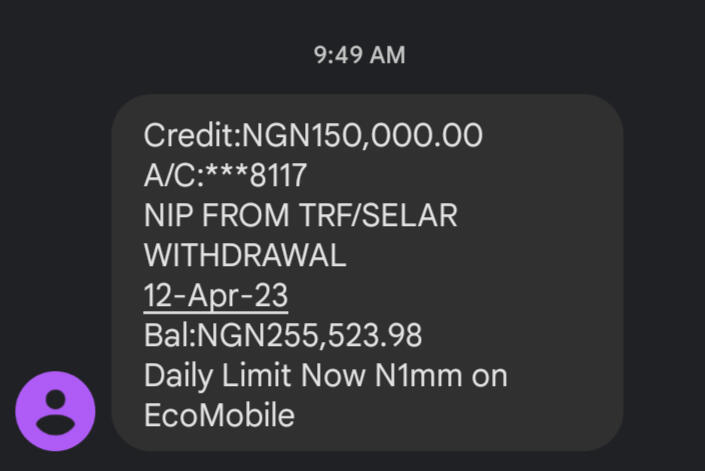Tap the Daily Limit Now N1mm line
The height and width of the screenshot is (471, 705).
coord(326,376)
